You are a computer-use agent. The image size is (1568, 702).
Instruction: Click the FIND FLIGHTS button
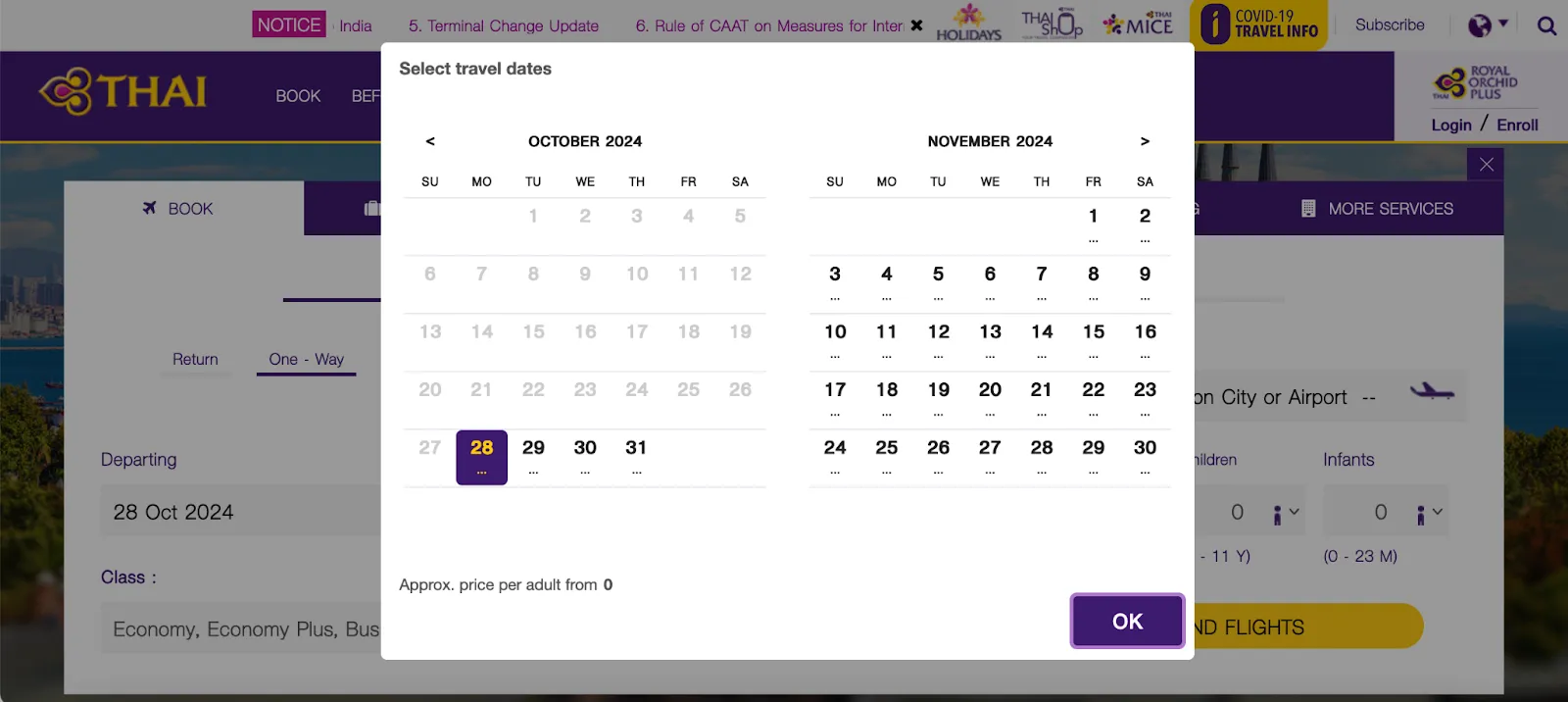1308,627
